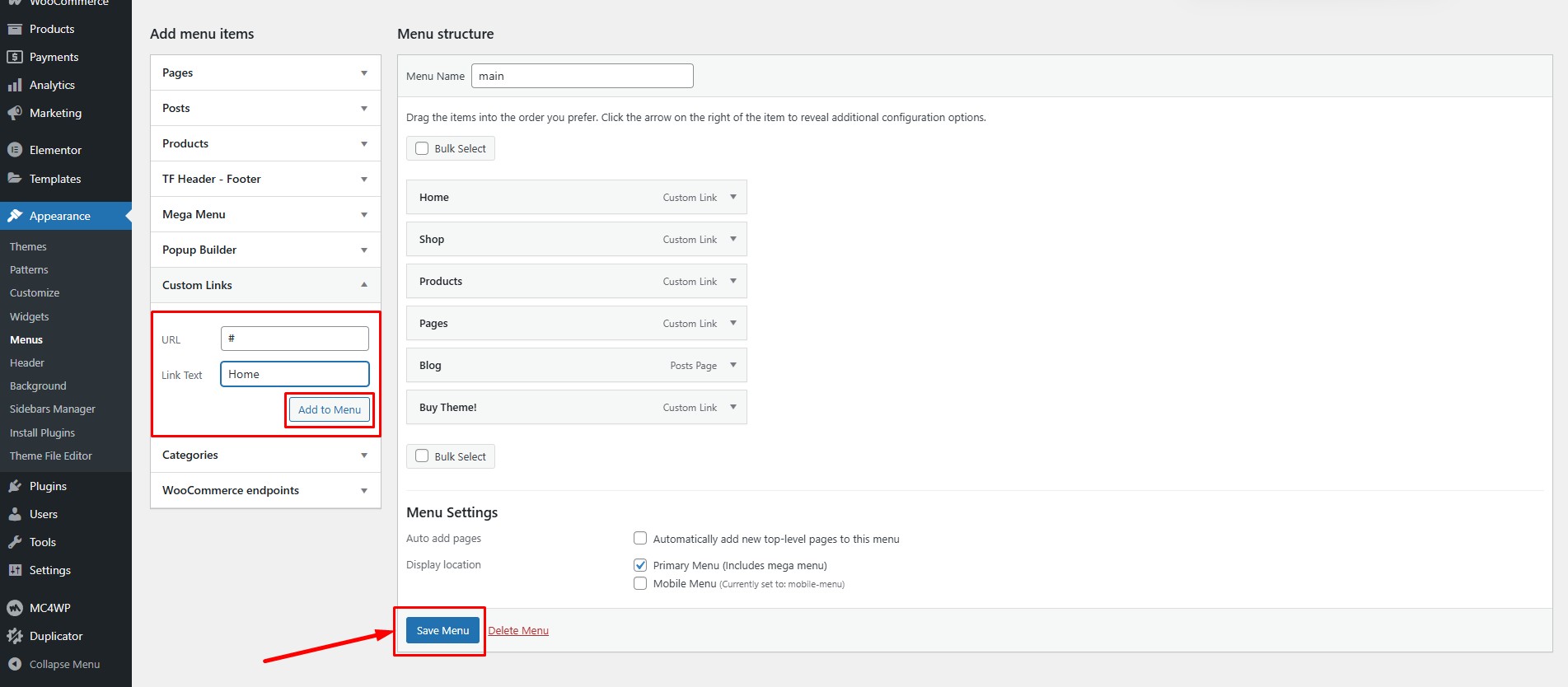Click the Payments sidebar icon
The width and height of the screenshot is (1568, 687).
pos(15,57)
